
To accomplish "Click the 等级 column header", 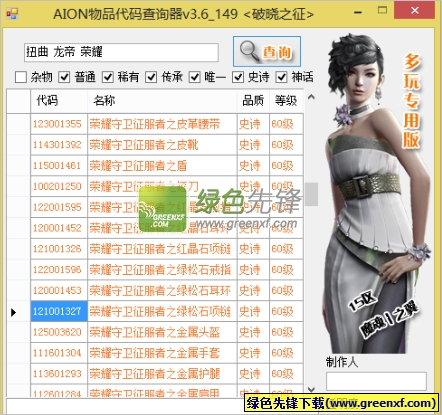I will tap(286, 101).
